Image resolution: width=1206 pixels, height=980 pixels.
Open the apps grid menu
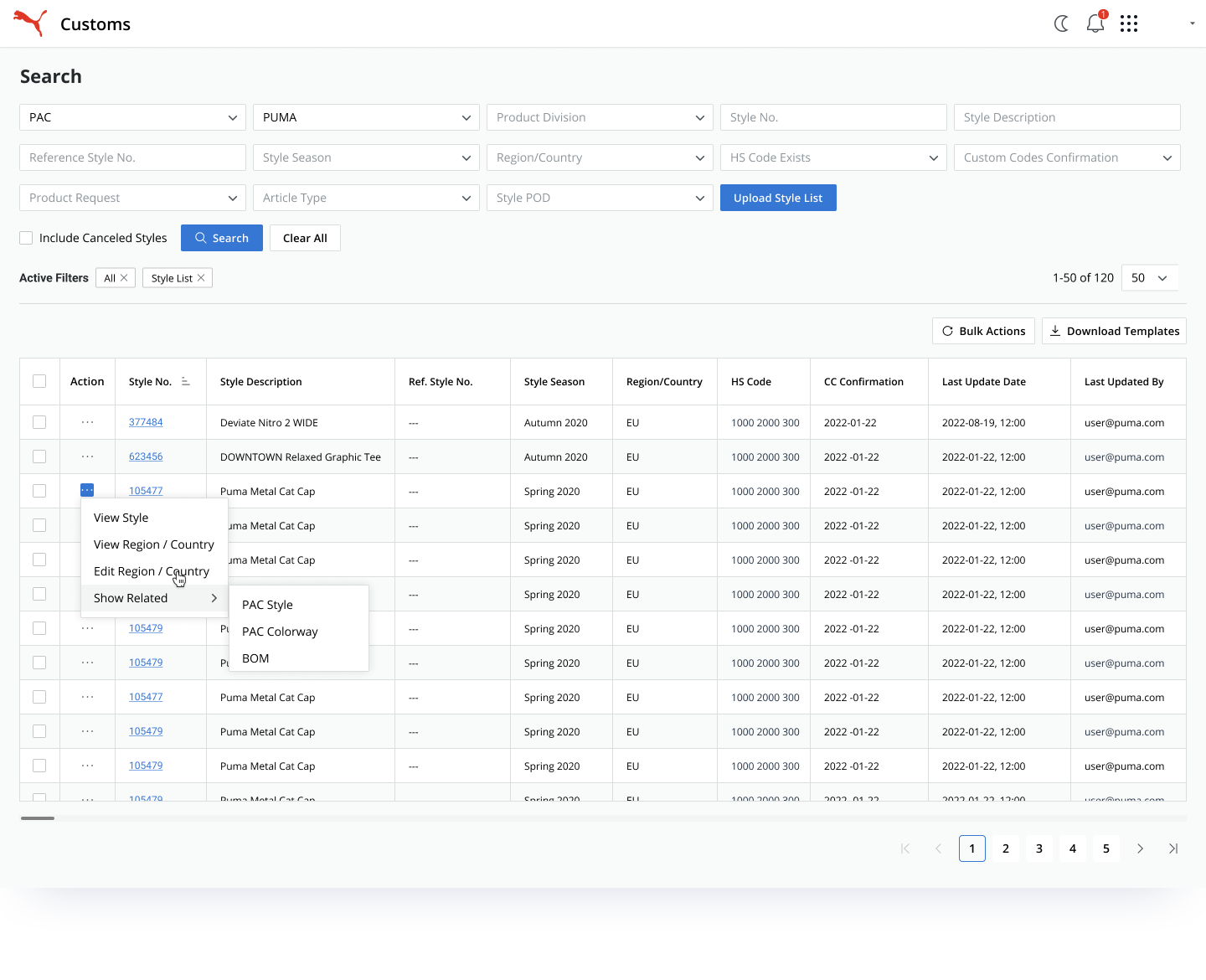(x=1129, y=23)
